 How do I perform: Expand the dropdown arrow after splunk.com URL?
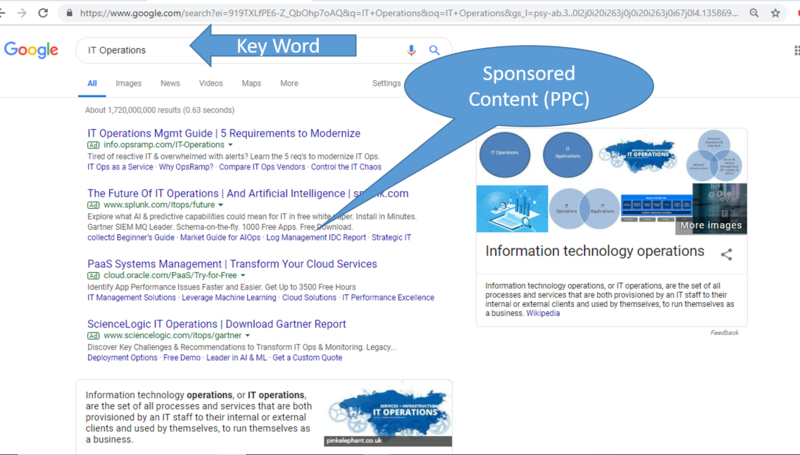click(x=221, y=205)
